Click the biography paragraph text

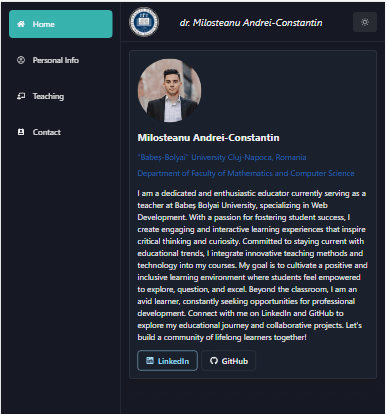(x=252, y=265)
